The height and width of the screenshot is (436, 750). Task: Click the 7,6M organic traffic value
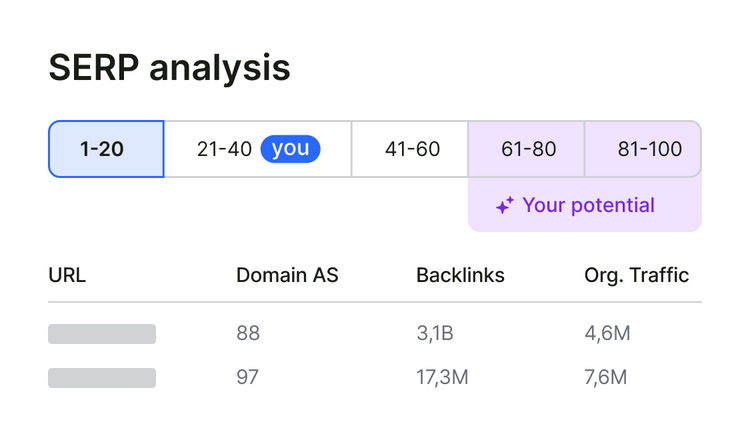click(606, 377)
